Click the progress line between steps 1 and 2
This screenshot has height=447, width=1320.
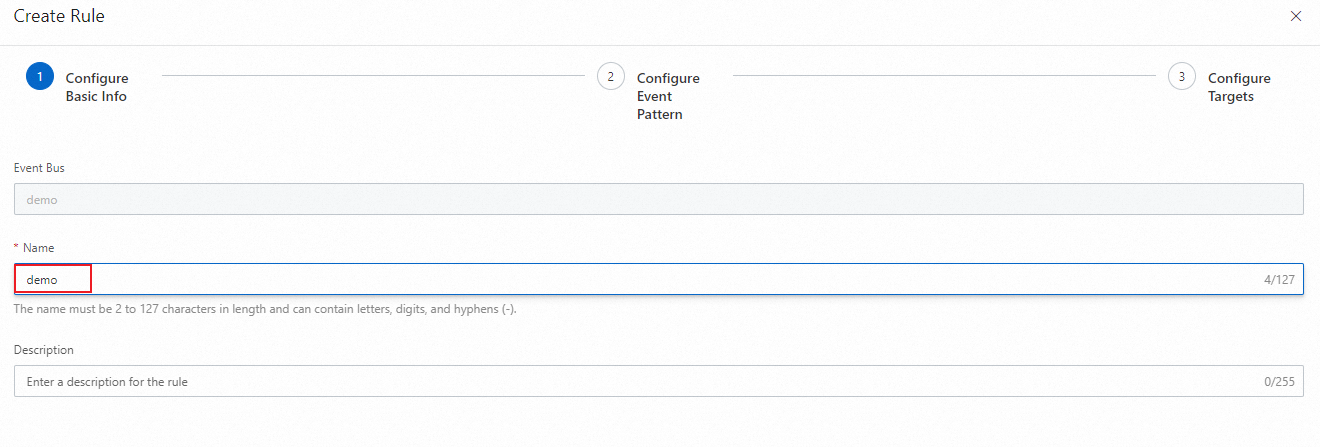click(373, 75)
